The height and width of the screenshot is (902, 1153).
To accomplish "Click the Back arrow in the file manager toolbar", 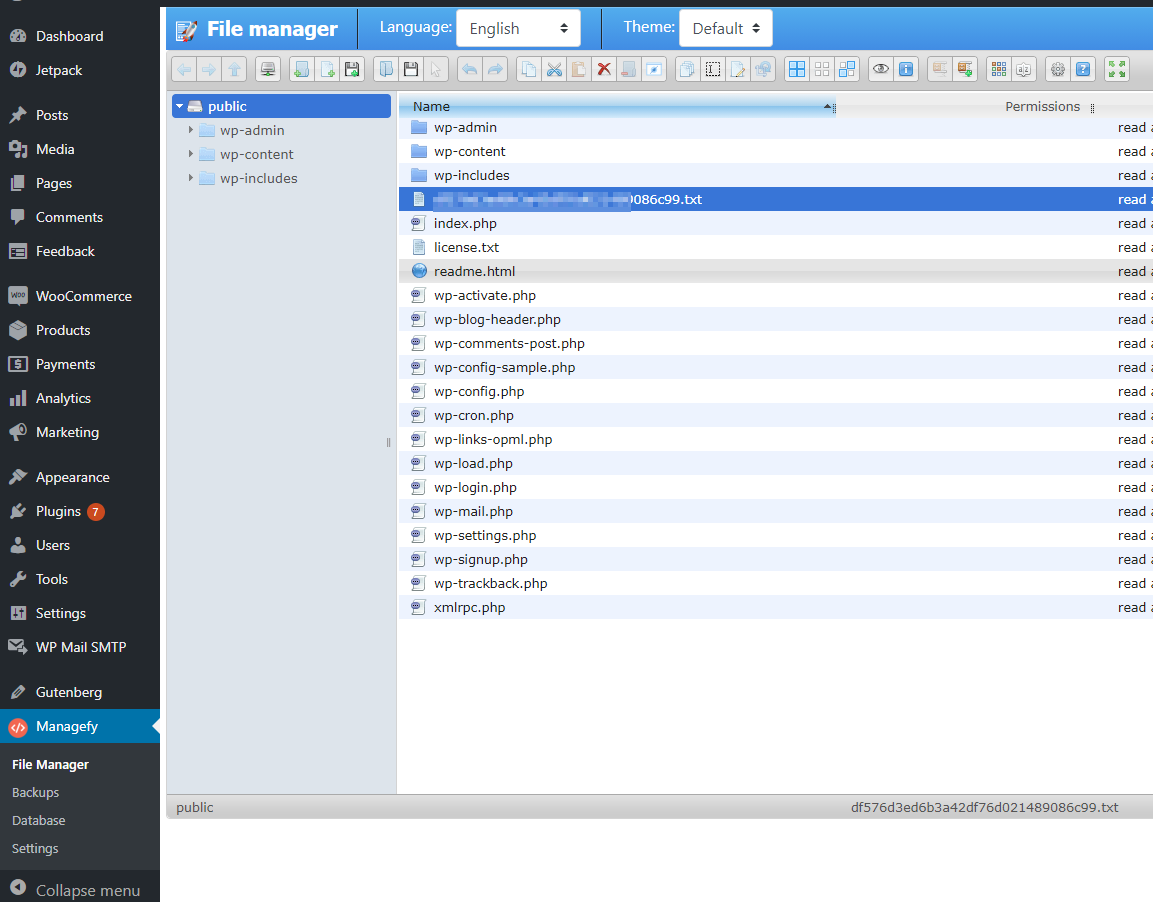I will click(x=184, y=70).
